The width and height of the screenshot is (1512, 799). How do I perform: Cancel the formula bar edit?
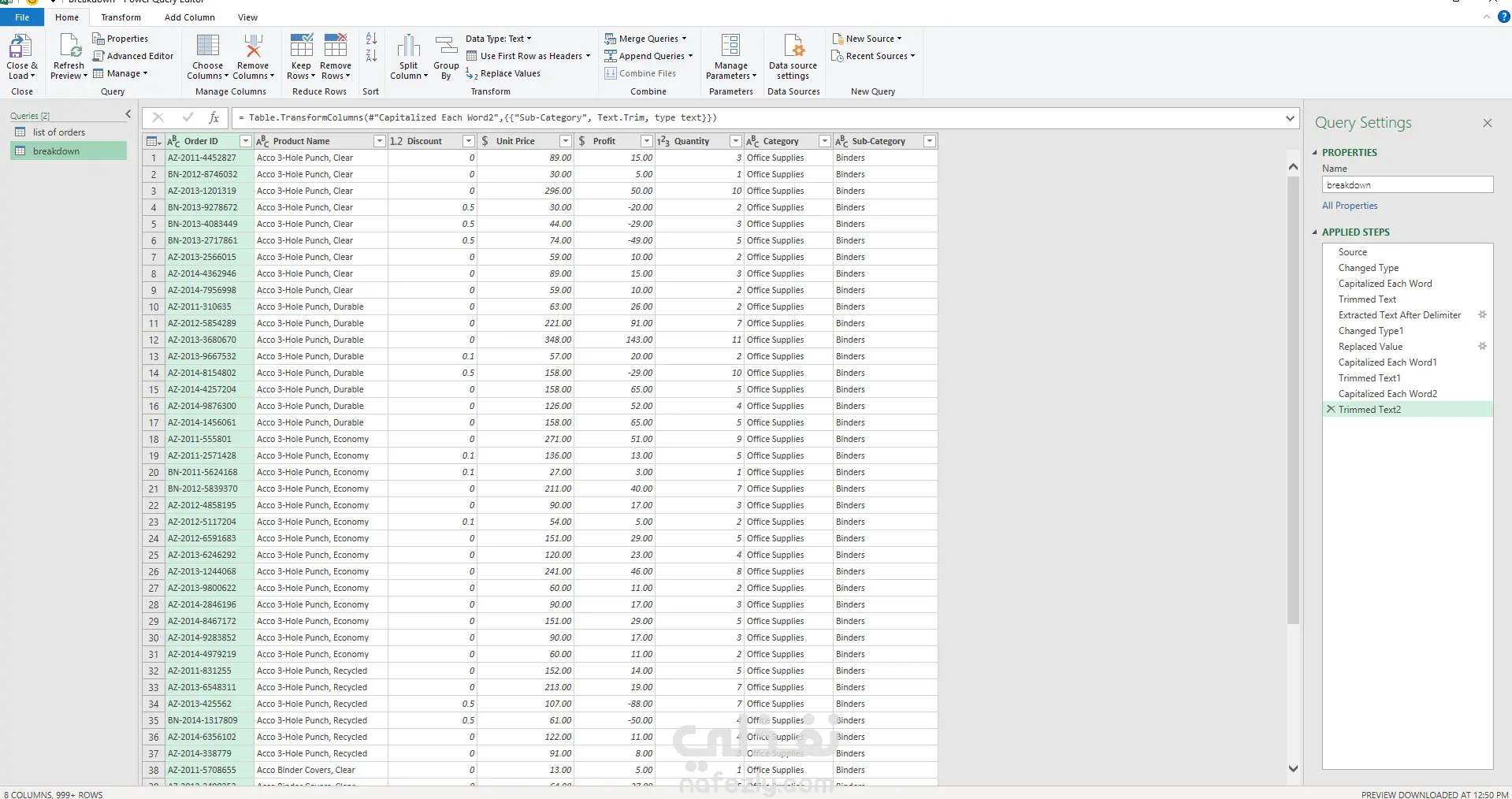[158, 117]
